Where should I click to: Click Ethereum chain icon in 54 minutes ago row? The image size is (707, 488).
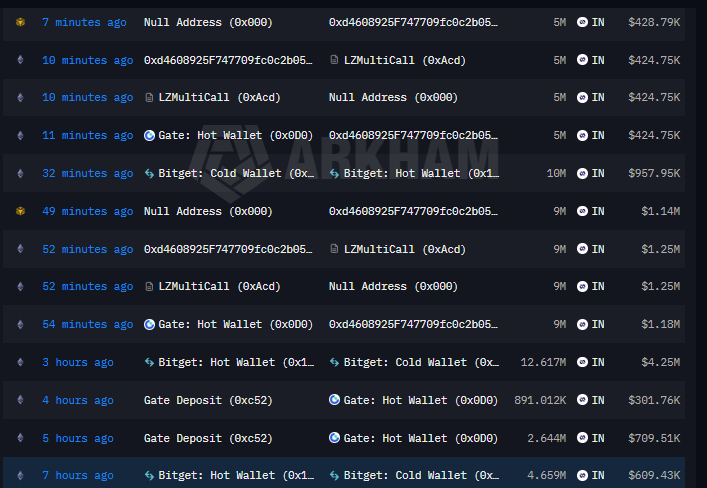tap(20, 324)
